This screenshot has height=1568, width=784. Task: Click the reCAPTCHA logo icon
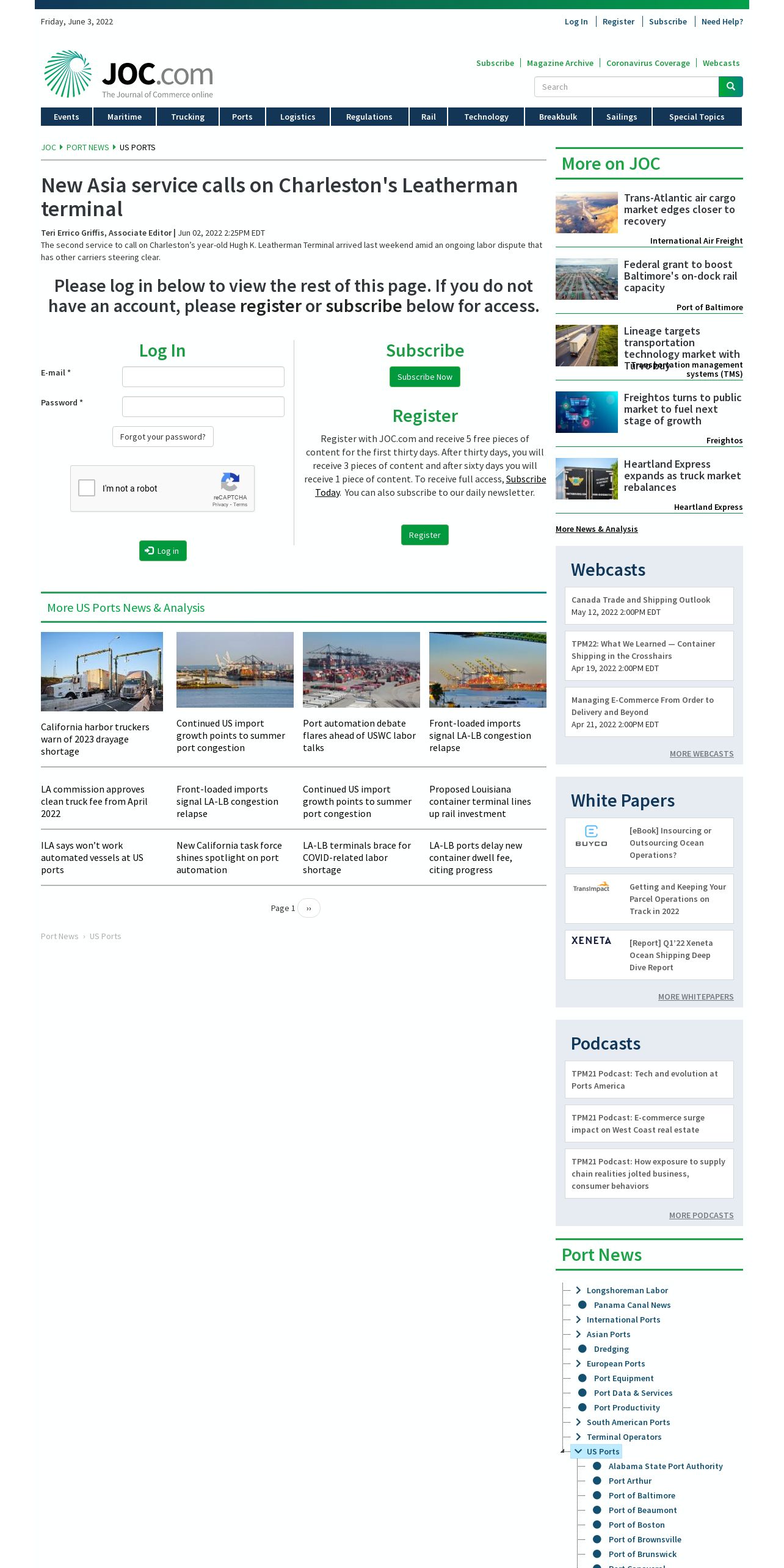click(x=230, y=482)
